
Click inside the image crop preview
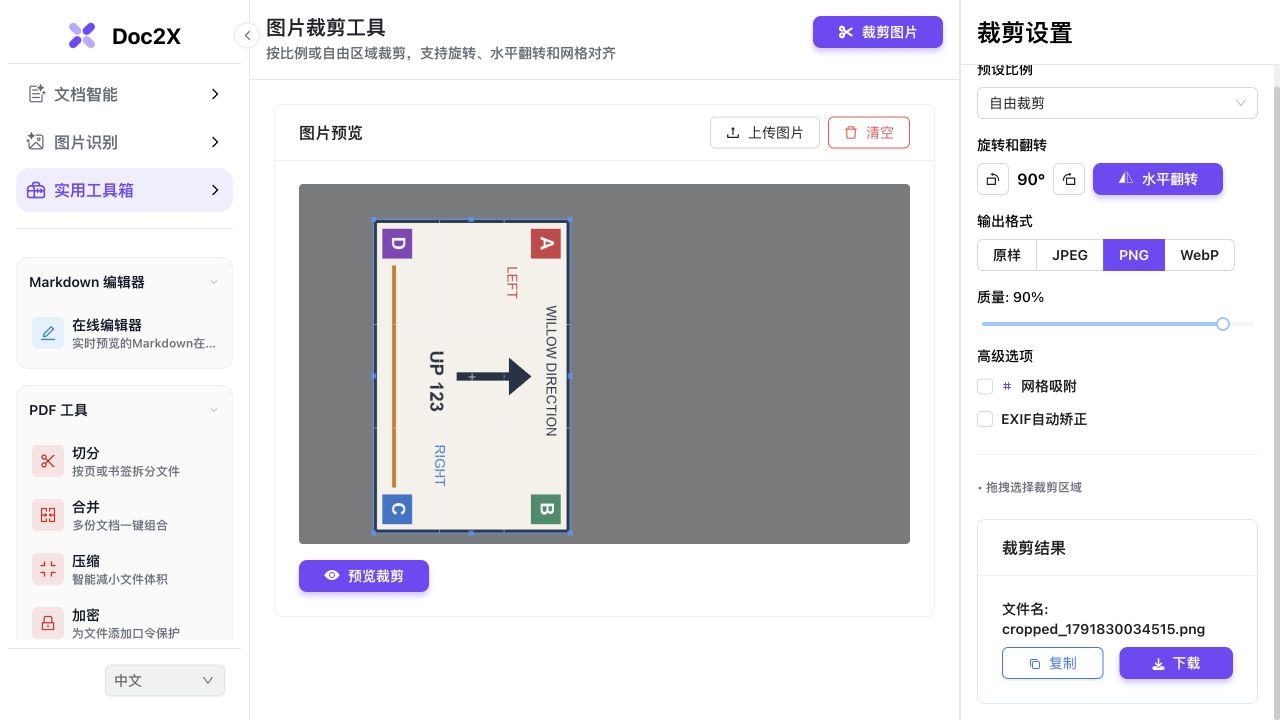click(472, 376)
